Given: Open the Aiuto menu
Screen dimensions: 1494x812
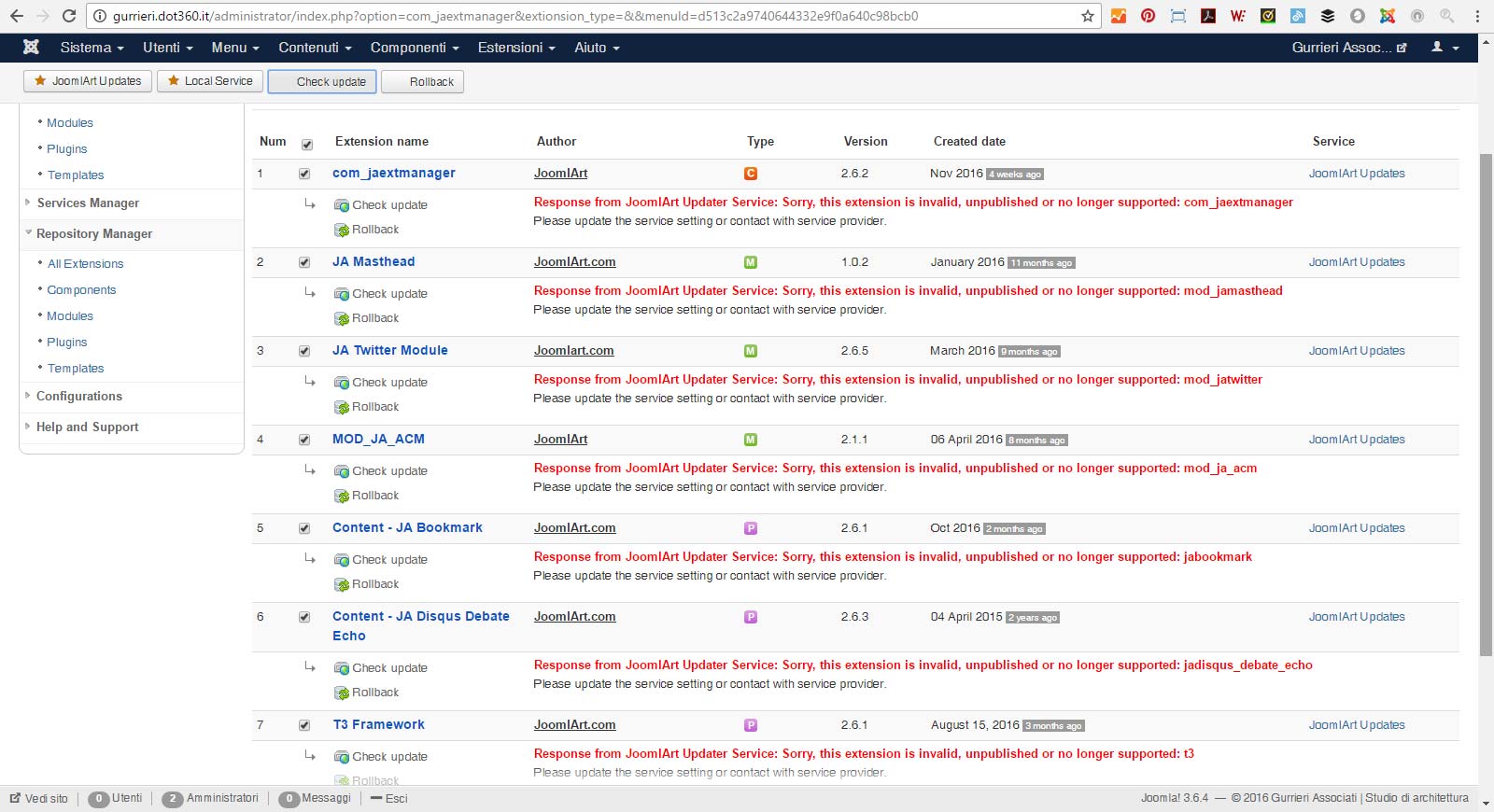Looking at the screenshot, I should click(x=597, y=48).
